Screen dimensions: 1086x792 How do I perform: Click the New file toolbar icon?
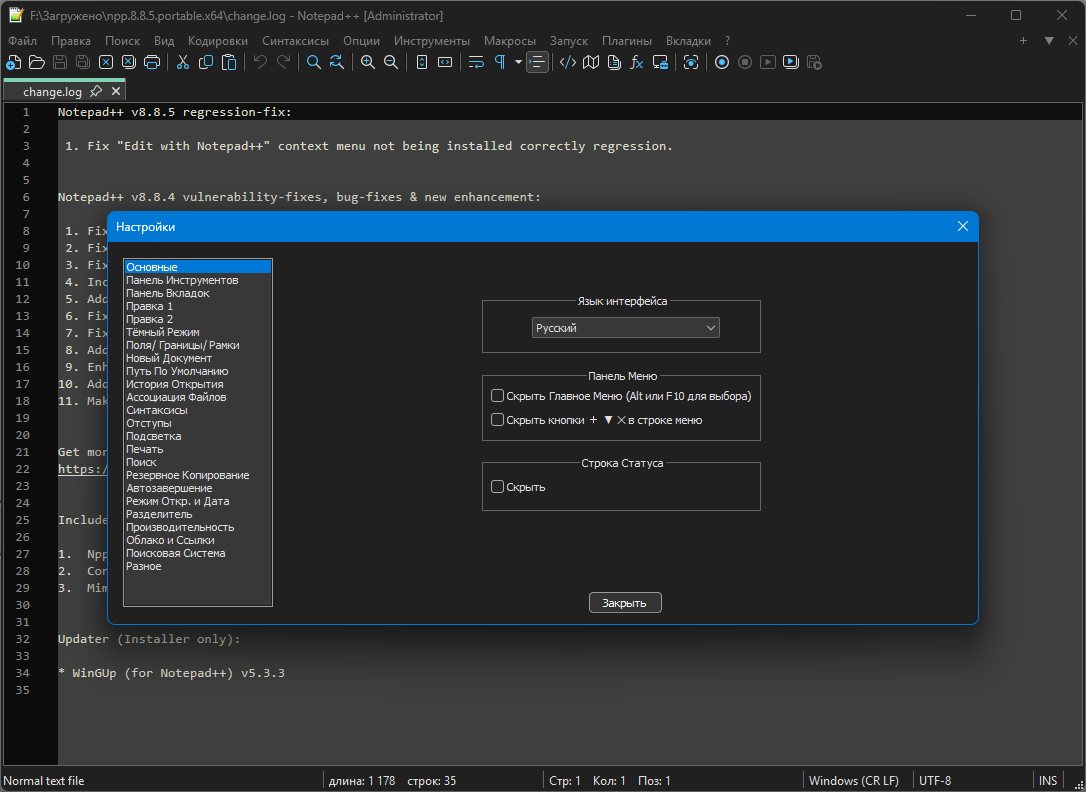point(13,62)
